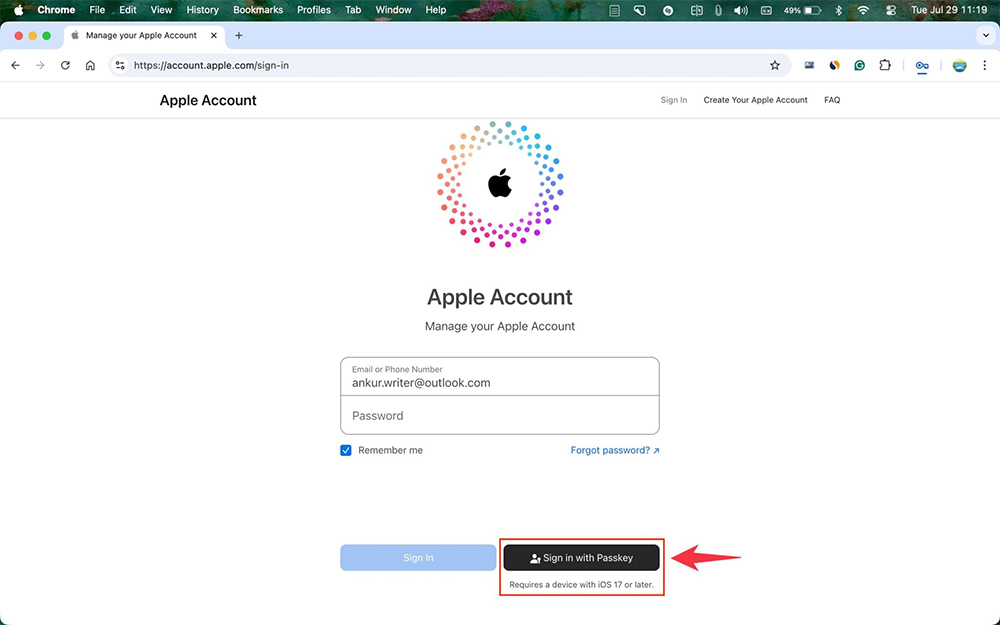
Task: Open the Google Password Manager extension icon
Action: (x=922, y=65)
